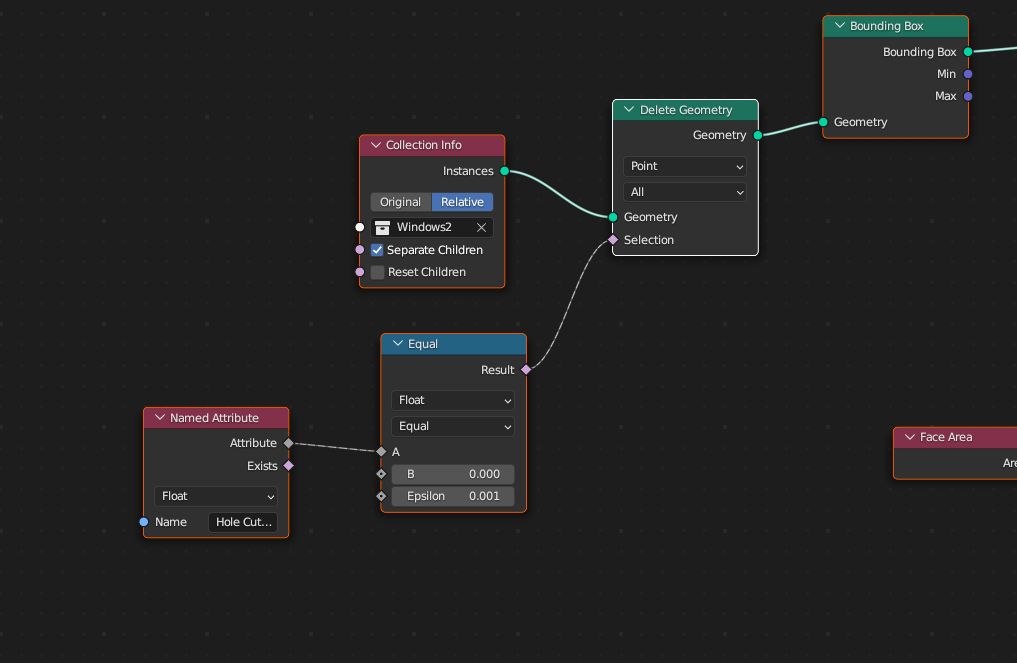Collapse the Face Area node

click(x=909, y=437)
